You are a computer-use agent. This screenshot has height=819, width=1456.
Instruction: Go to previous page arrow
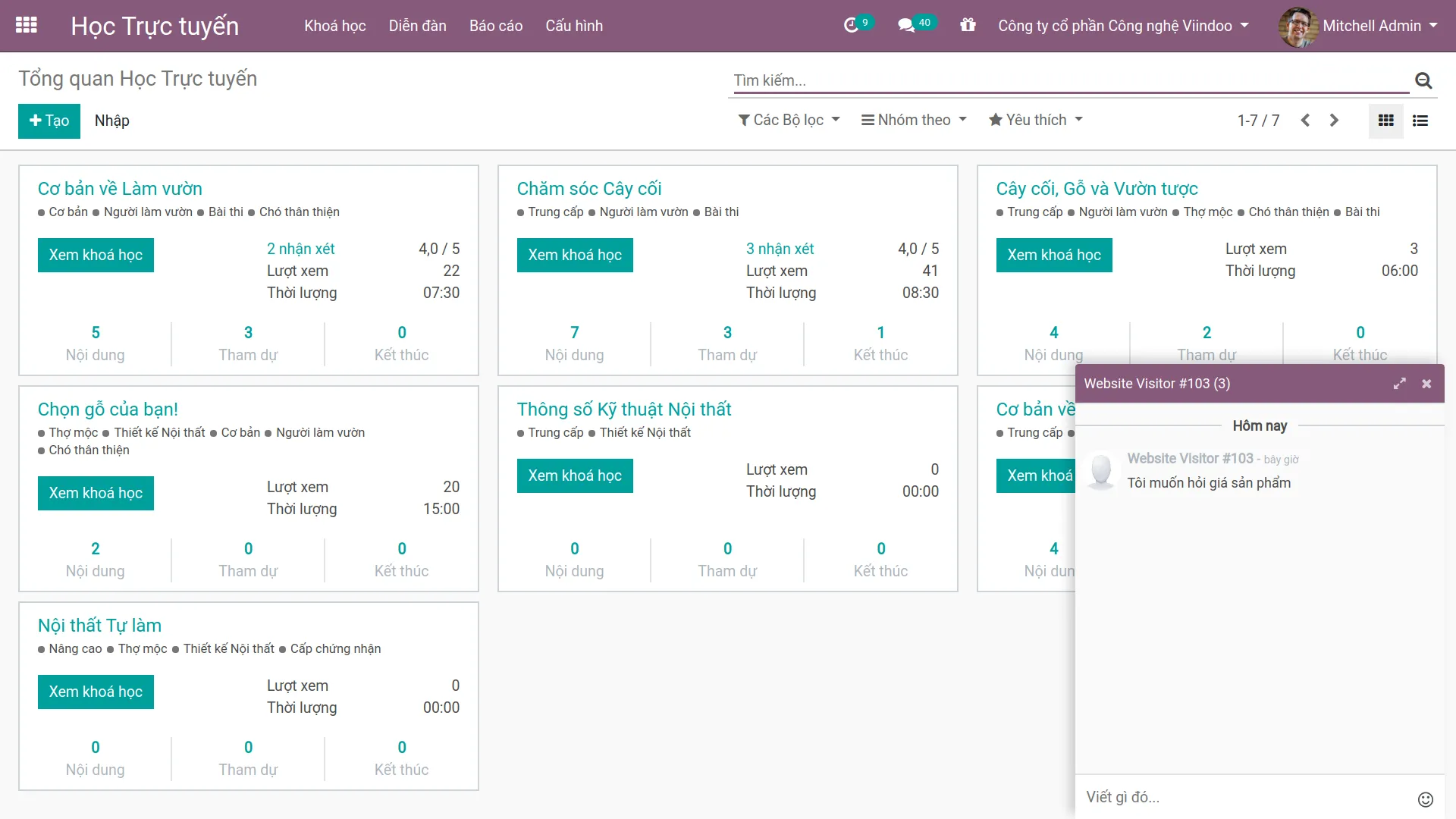(x=1305, y=121)
